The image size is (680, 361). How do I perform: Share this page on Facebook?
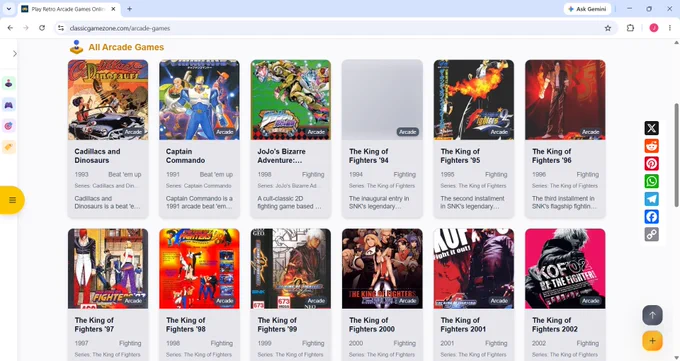(651, 217)
